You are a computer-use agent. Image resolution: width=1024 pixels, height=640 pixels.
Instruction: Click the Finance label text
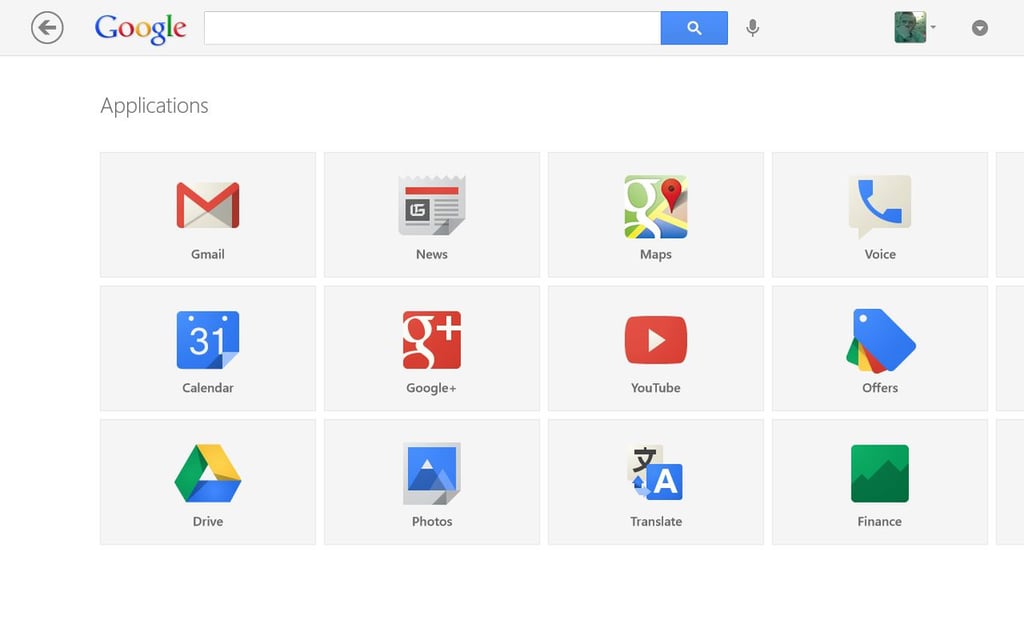coord(880,522)
